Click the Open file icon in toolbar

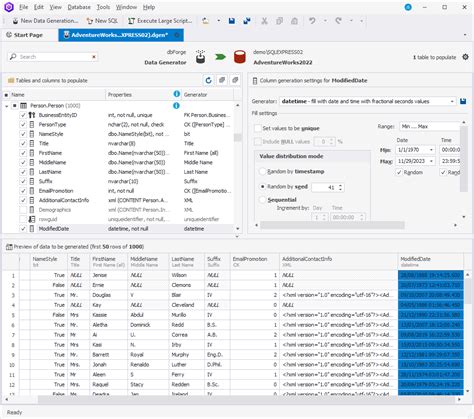(x=205, y=21)
